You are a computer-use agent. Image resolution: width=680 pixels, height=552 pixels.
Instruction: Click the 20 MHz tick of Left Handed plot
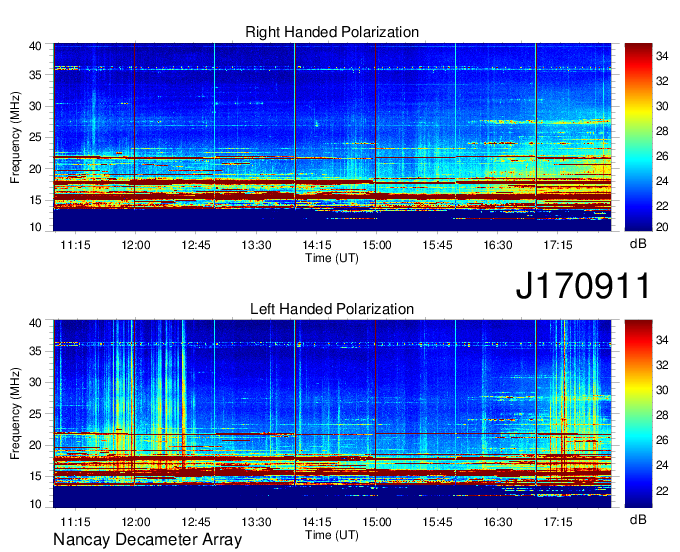coord(36,445)
